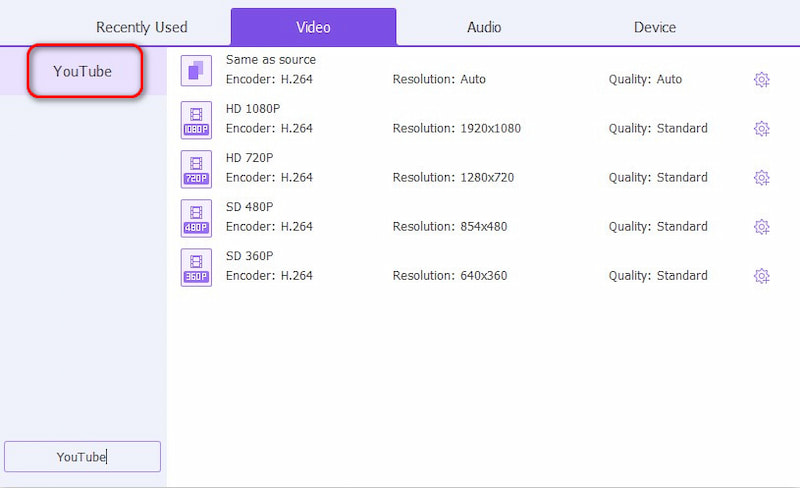The image size is (800, 488).
Task: Switch to the Recently Used tab
Action: (x=141, y=27)
